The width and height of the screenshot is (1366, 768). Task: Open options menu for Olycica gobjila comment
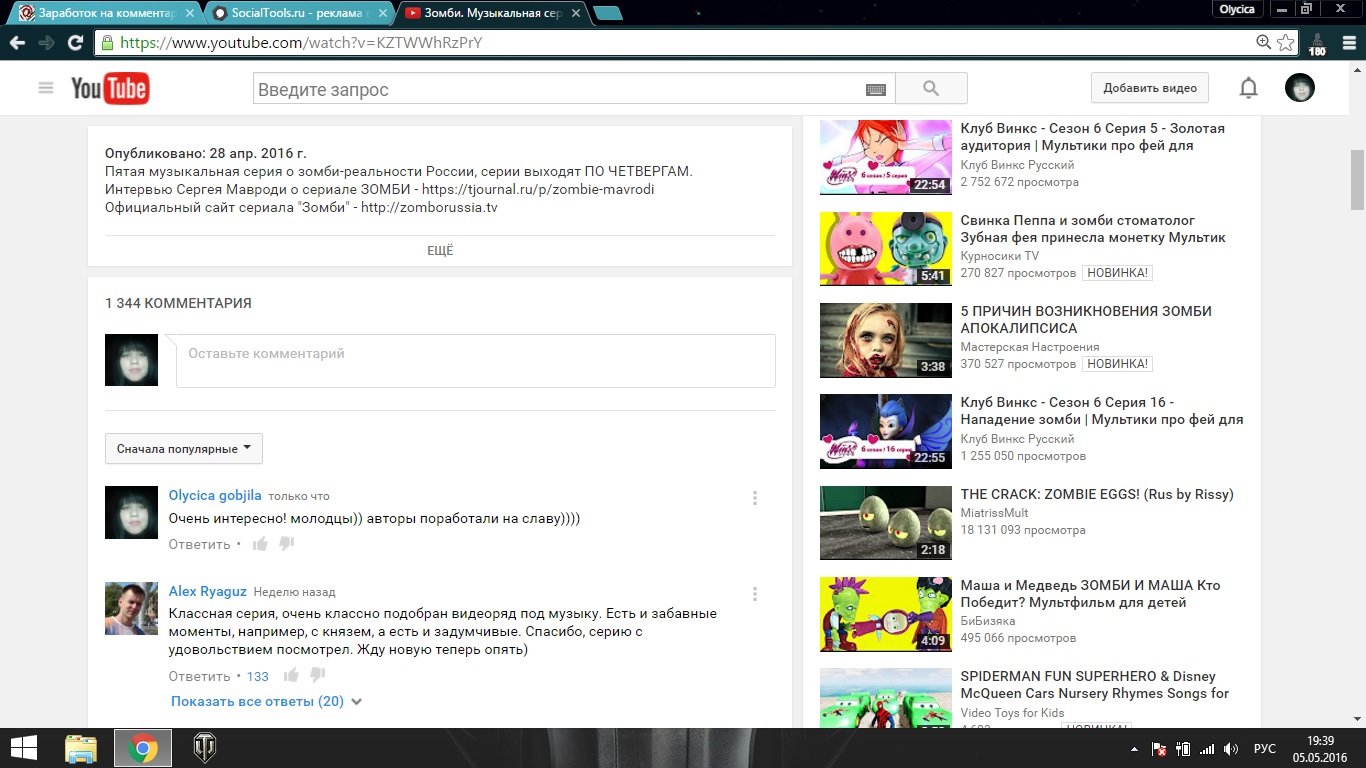[755, 498]
